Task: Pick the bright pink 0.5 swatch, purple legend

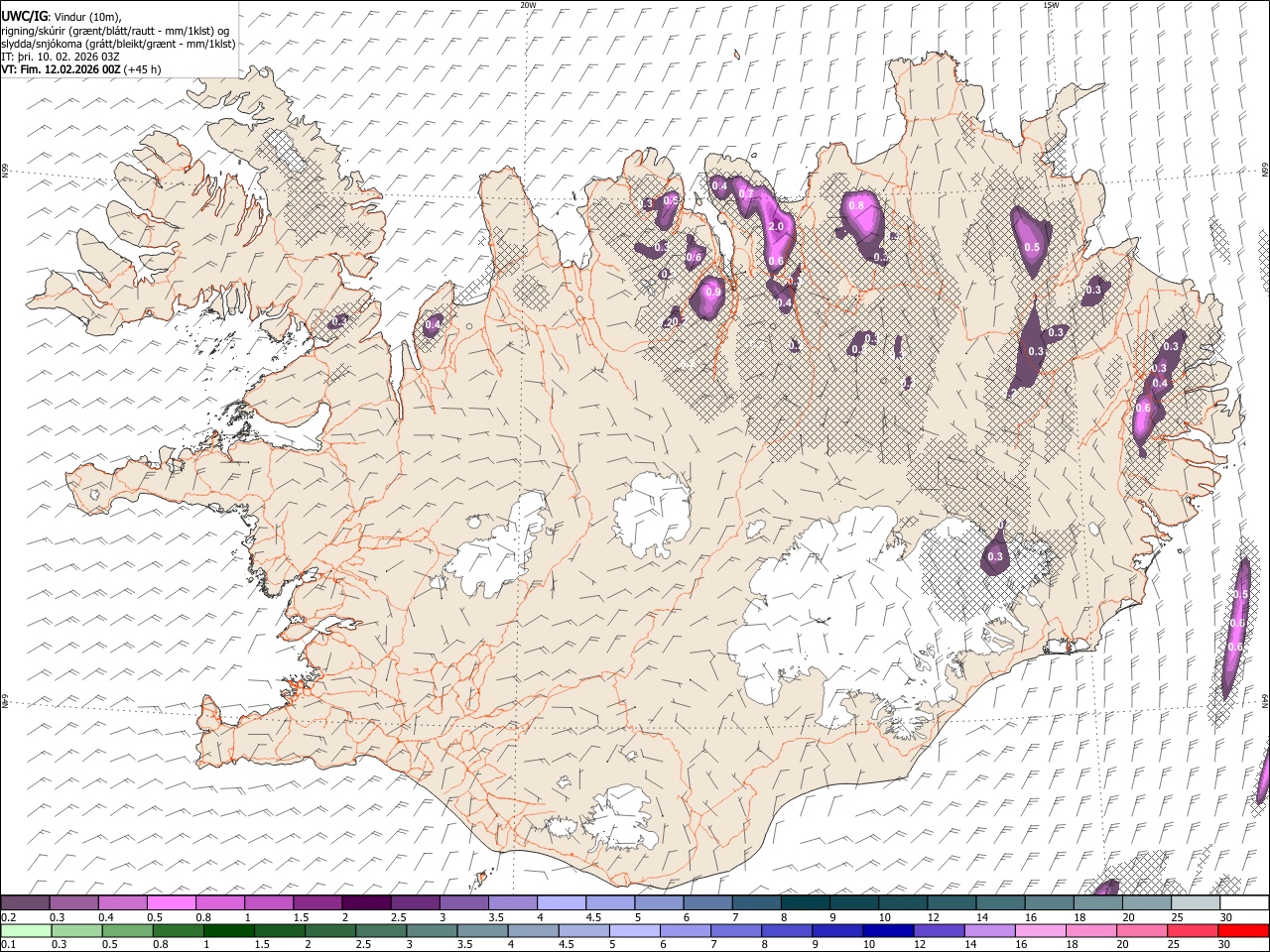Action: coord(171,903)
